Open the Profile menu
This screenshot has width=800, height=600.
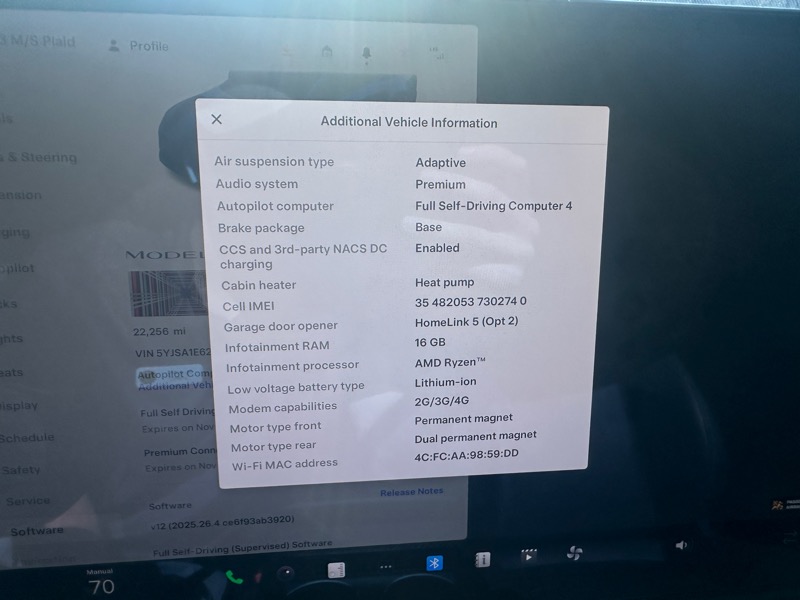pos(138,46)
